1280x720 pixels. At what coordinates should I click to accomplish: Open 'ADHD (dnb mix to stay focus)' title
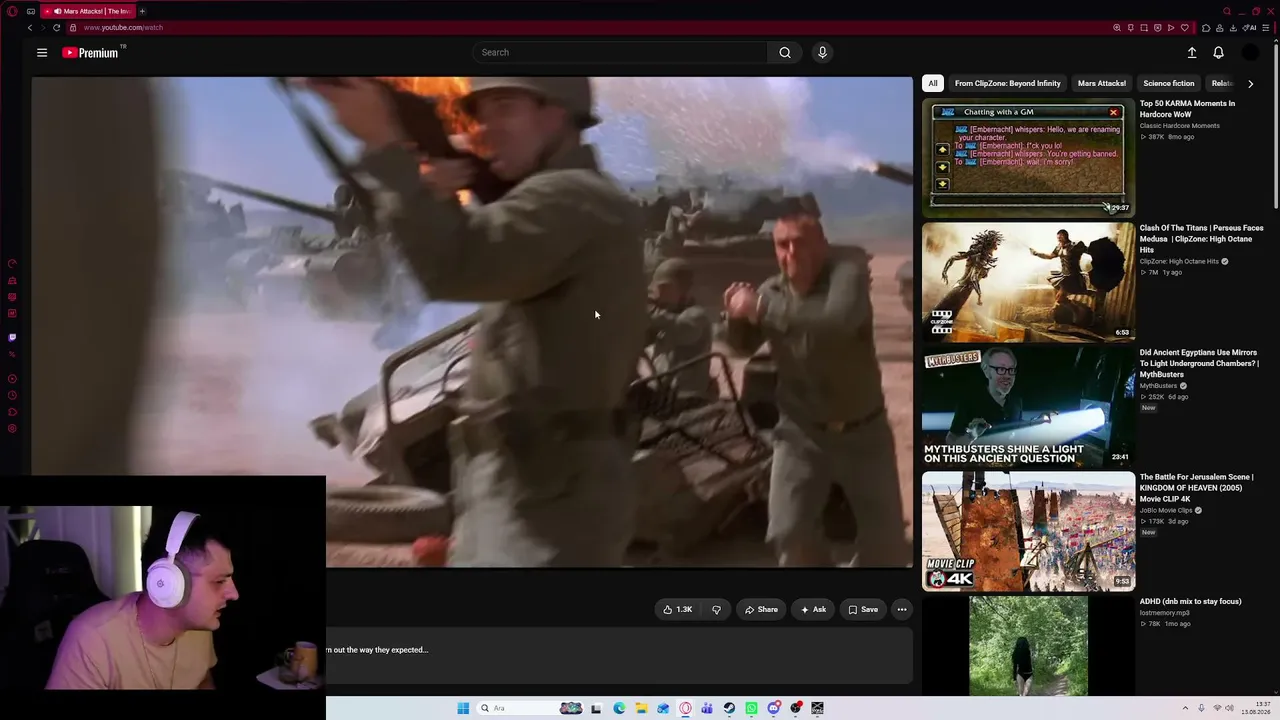(1190, 602)
